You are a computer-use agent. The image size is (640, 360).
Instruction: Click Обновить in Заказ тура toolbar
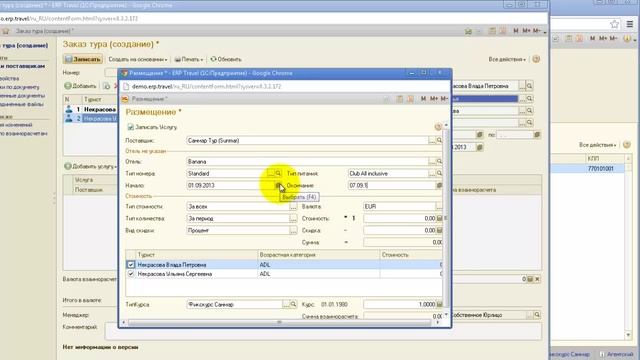point(226,59)
